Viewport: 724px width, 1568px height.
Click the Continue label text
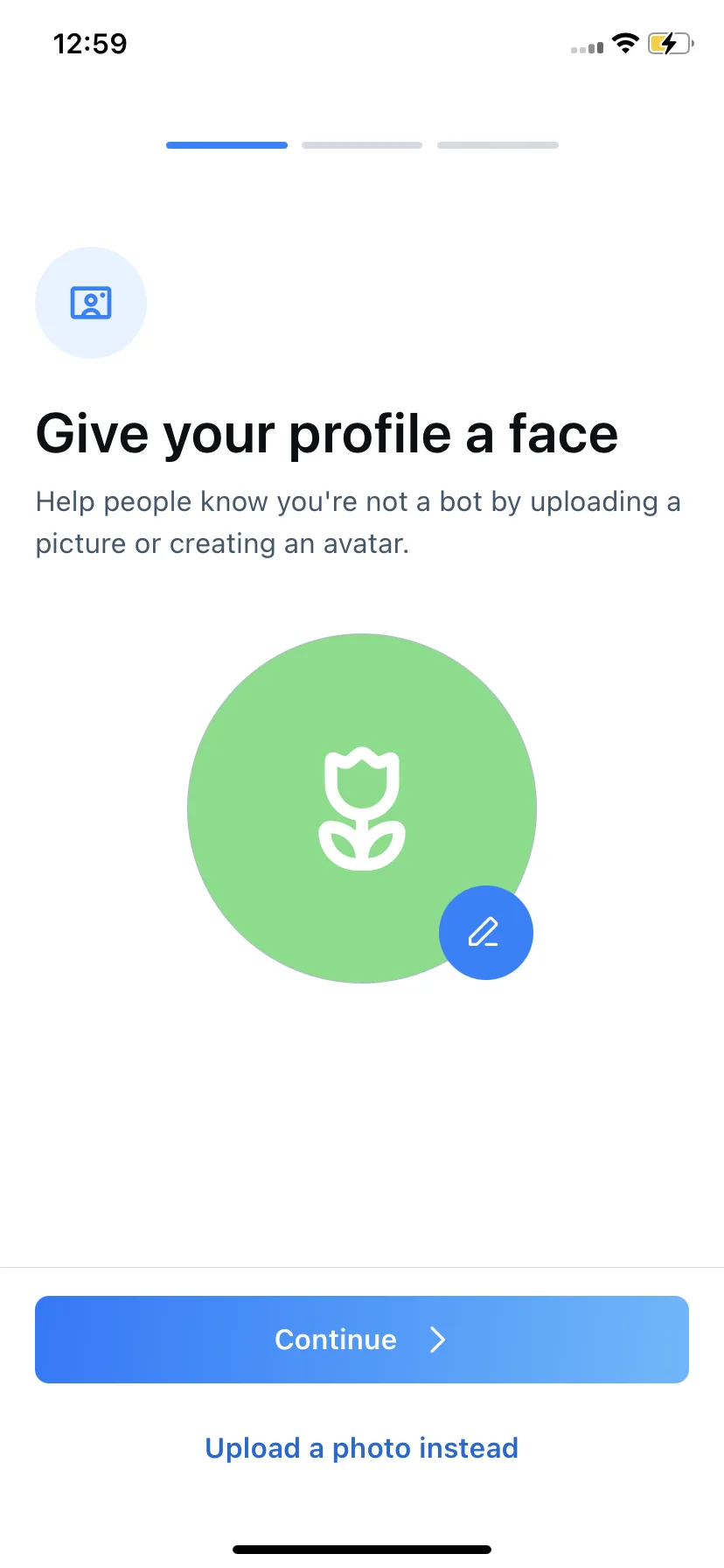336,1340
